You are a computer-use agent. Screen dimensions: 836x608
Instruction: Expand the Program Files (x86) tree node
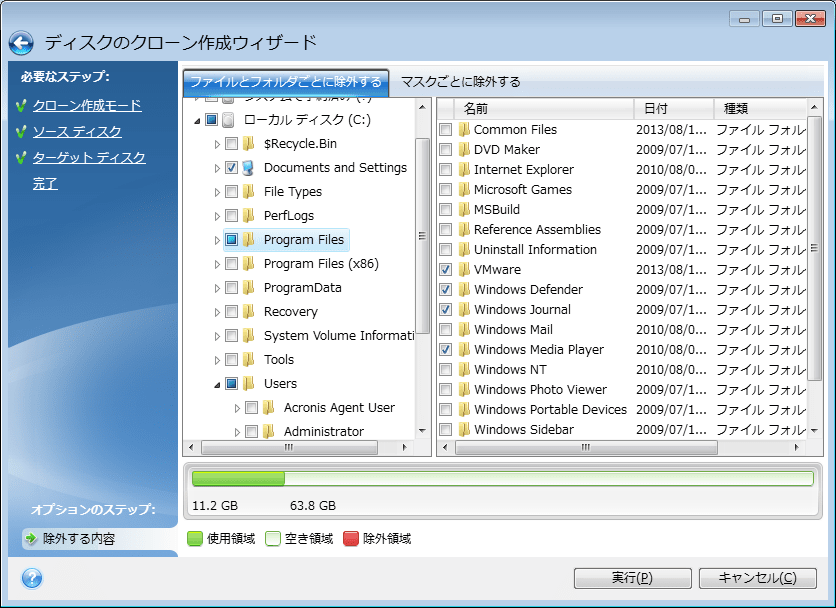pyautogui.click(x=217, y=264)
